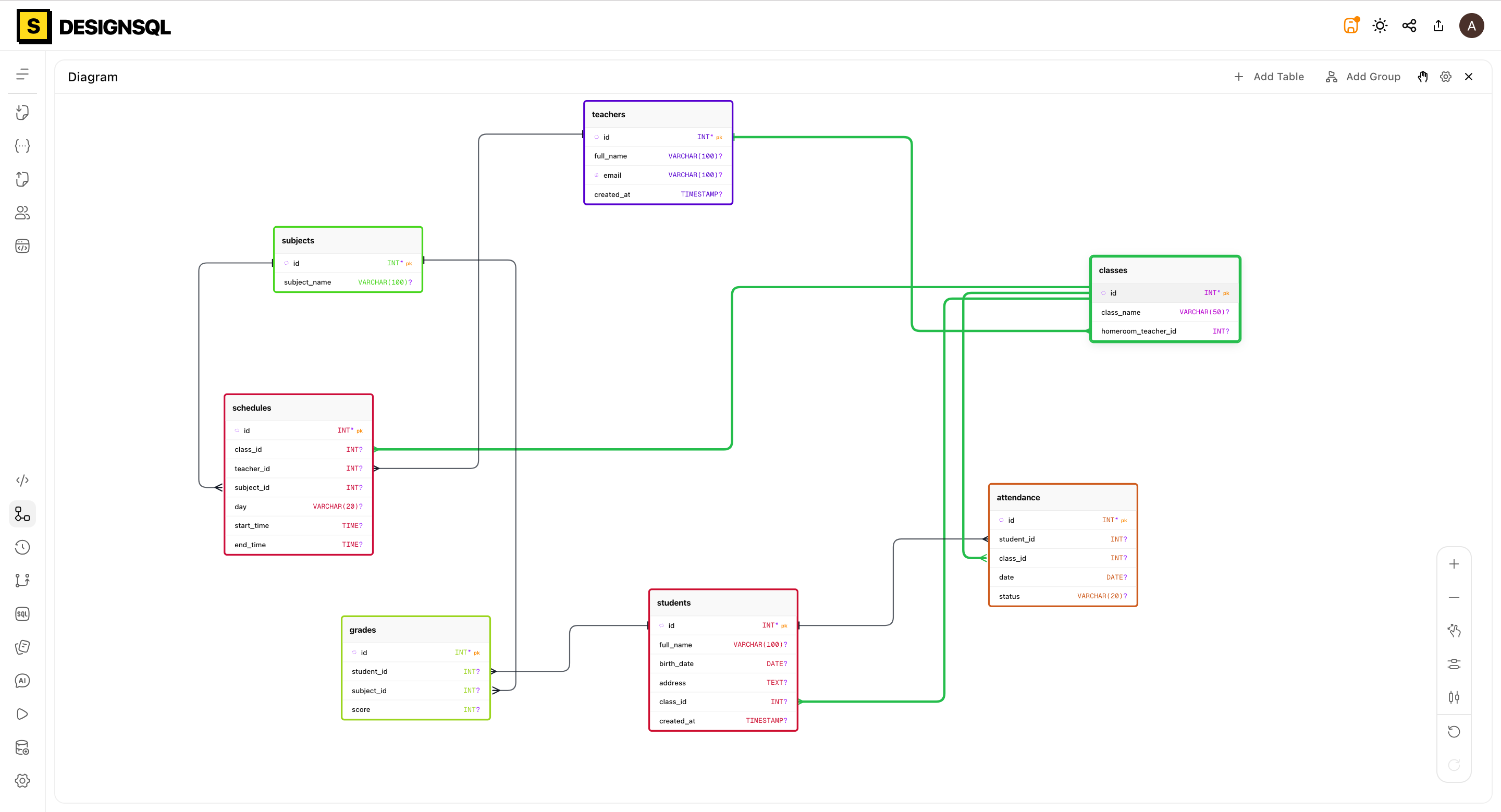This screenshot has height=812, width=1501.
Task: Click the DESIGNSQL logo
Action: (94, 26)
